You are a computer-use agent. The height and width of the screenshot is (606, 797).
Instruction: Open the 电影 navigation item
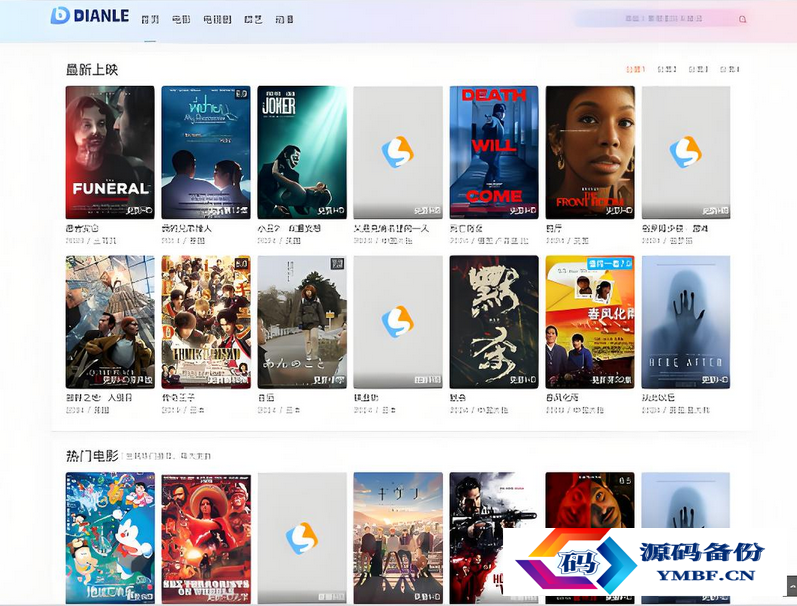point(181,19)
